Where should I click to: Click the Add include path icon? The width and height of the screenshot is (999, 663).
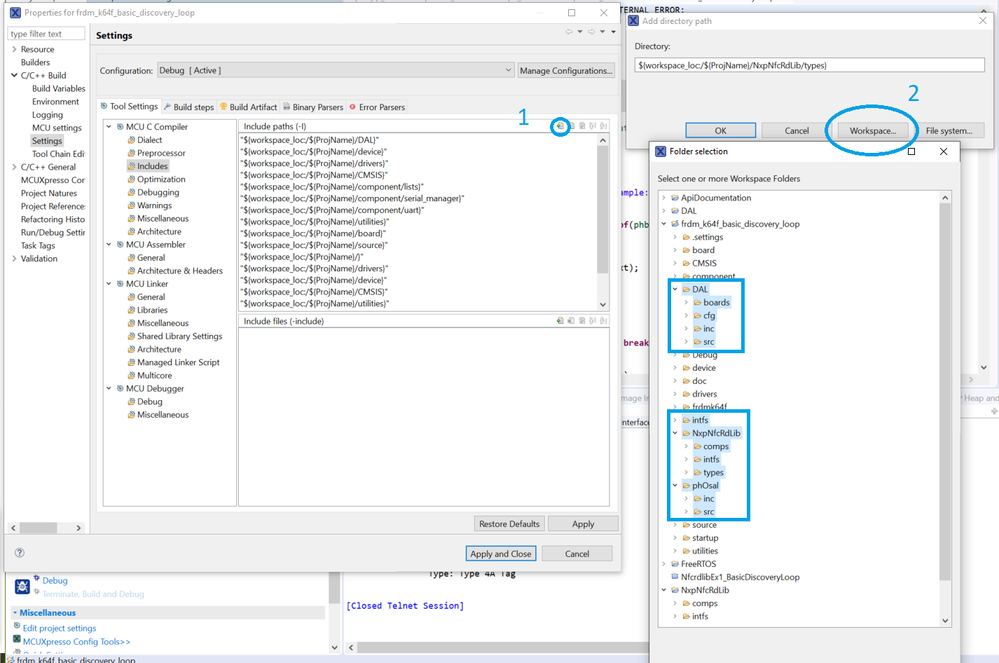point(560,126)
